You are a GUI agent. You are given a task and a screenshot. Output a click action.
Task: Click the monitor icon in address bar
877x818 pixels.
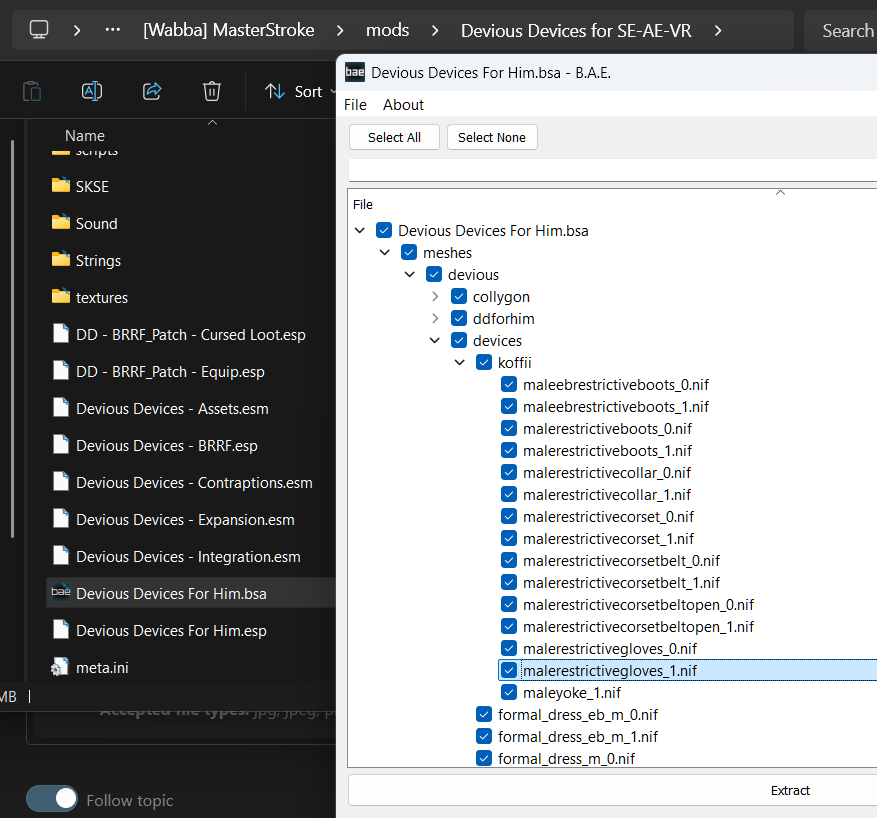(x=39, y=30)
